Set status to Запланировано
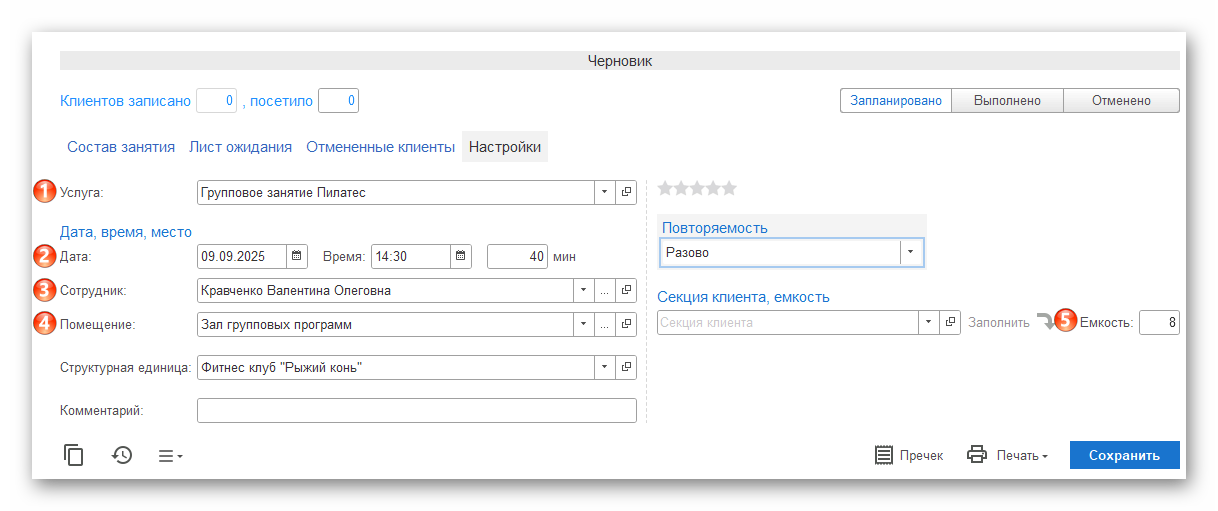 pyautogui.click(x=895, y=101)
